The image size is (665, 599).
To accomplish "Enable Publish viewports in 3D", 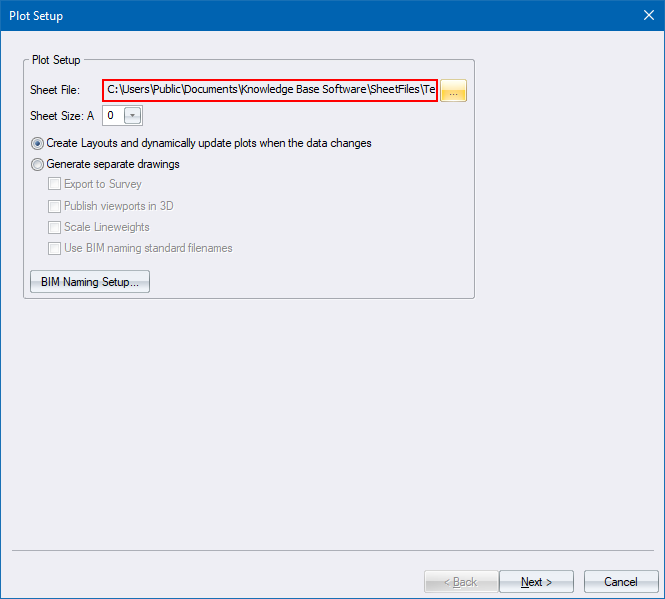I will pyautogui.click(x=55, y=206).
